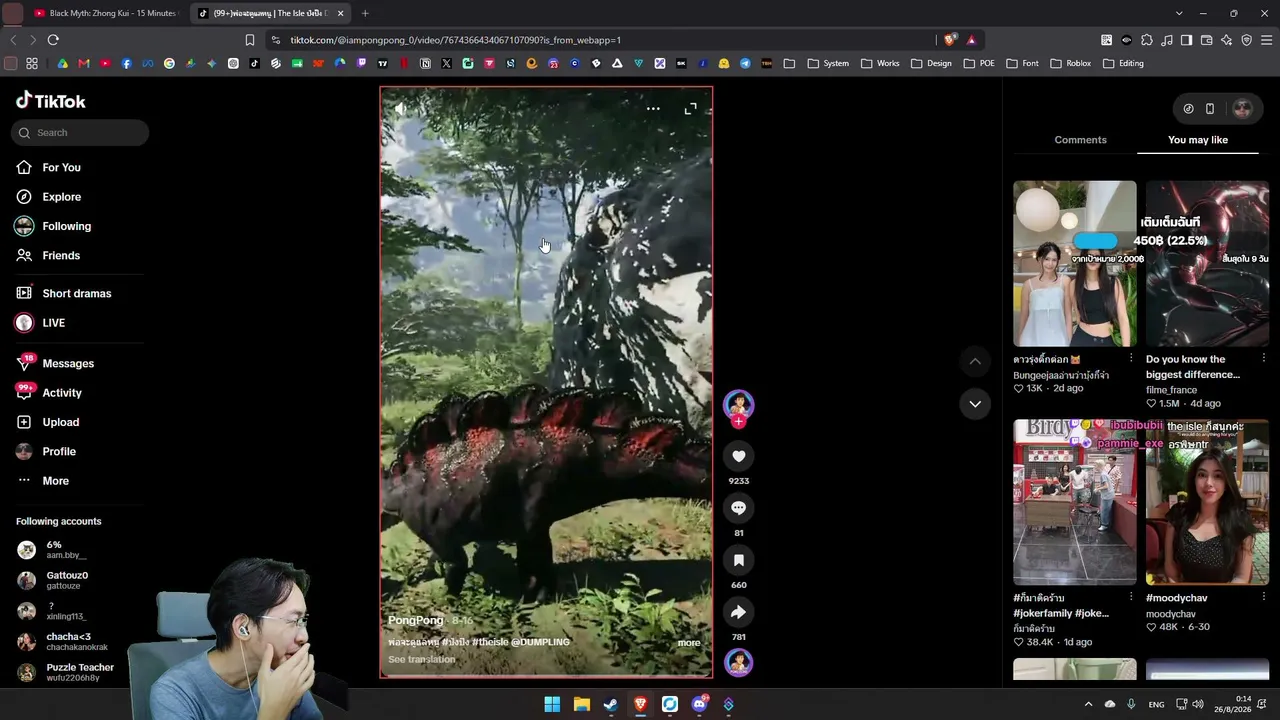
Task: Open options for the Bungeejaa video card
Action: coord(1131,359)
